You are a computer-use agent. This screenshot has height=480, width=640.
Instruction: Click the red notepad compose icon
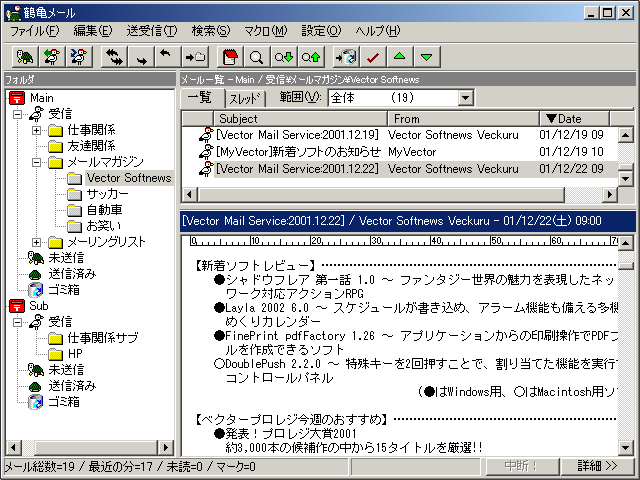231,57
